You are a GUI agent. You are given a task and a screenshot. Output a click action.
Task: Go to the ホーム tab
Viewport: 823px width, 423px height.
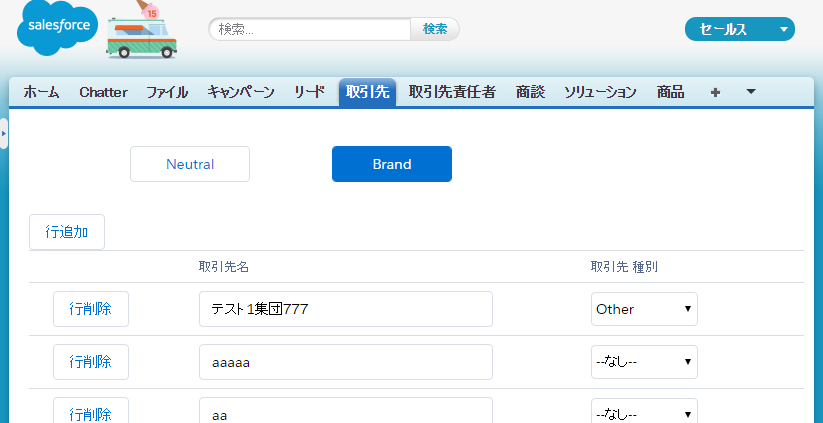[41, 92]
